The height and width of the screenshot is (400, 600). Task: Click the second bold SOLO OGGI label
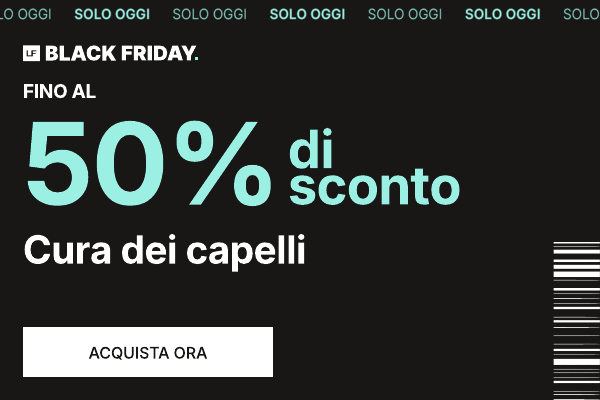(306, 15)
